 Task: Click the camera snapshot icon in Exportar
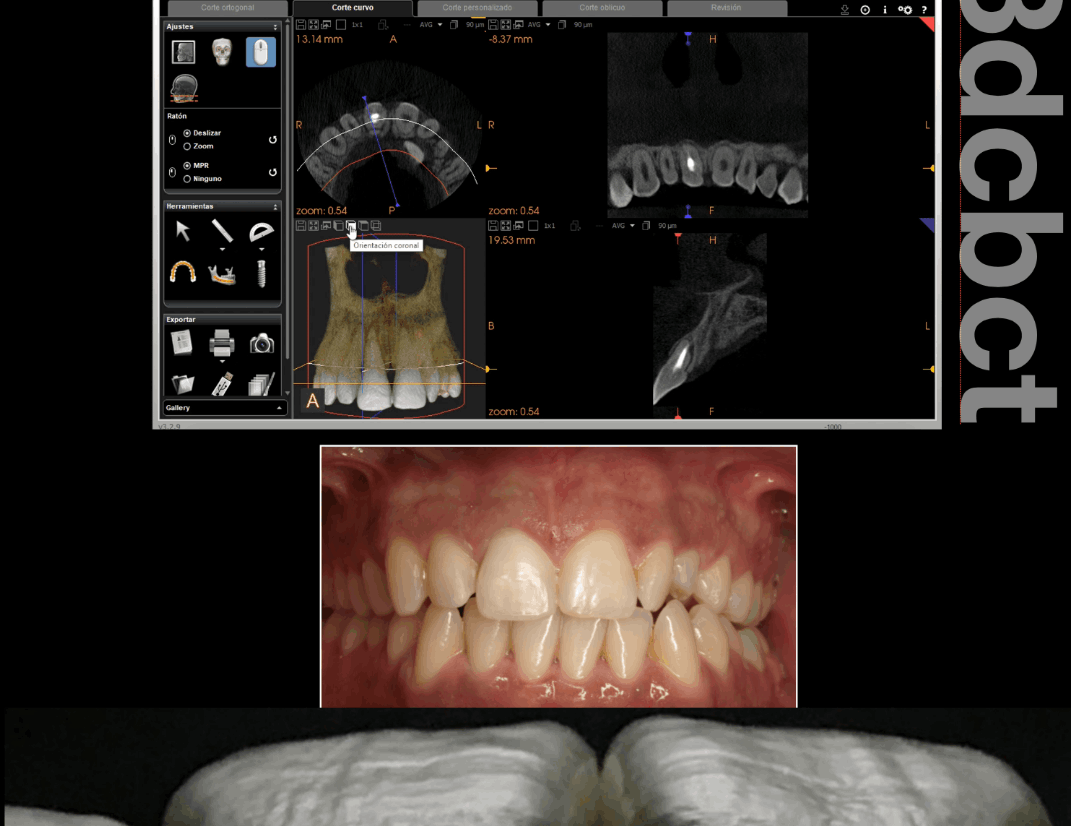261,343
